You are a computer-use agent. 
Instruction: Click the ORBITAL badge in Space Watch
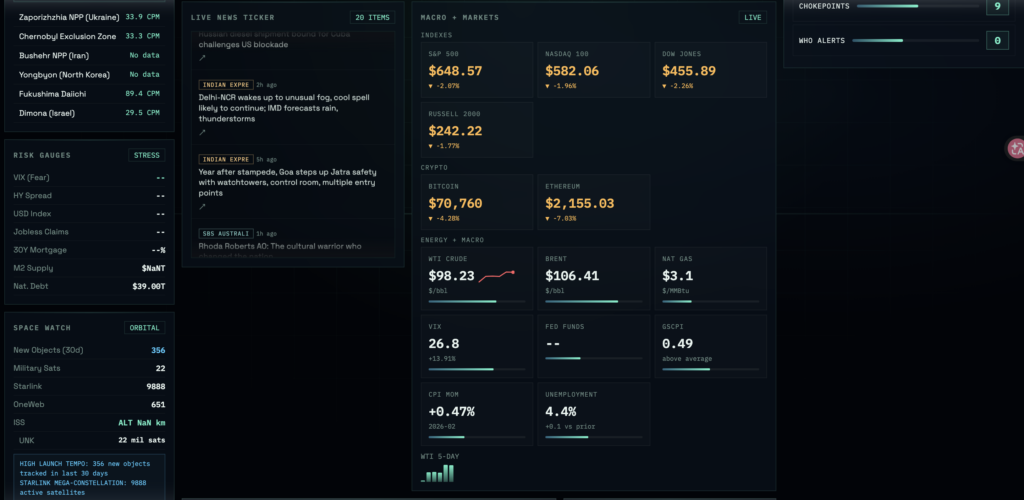pos(144,327)
